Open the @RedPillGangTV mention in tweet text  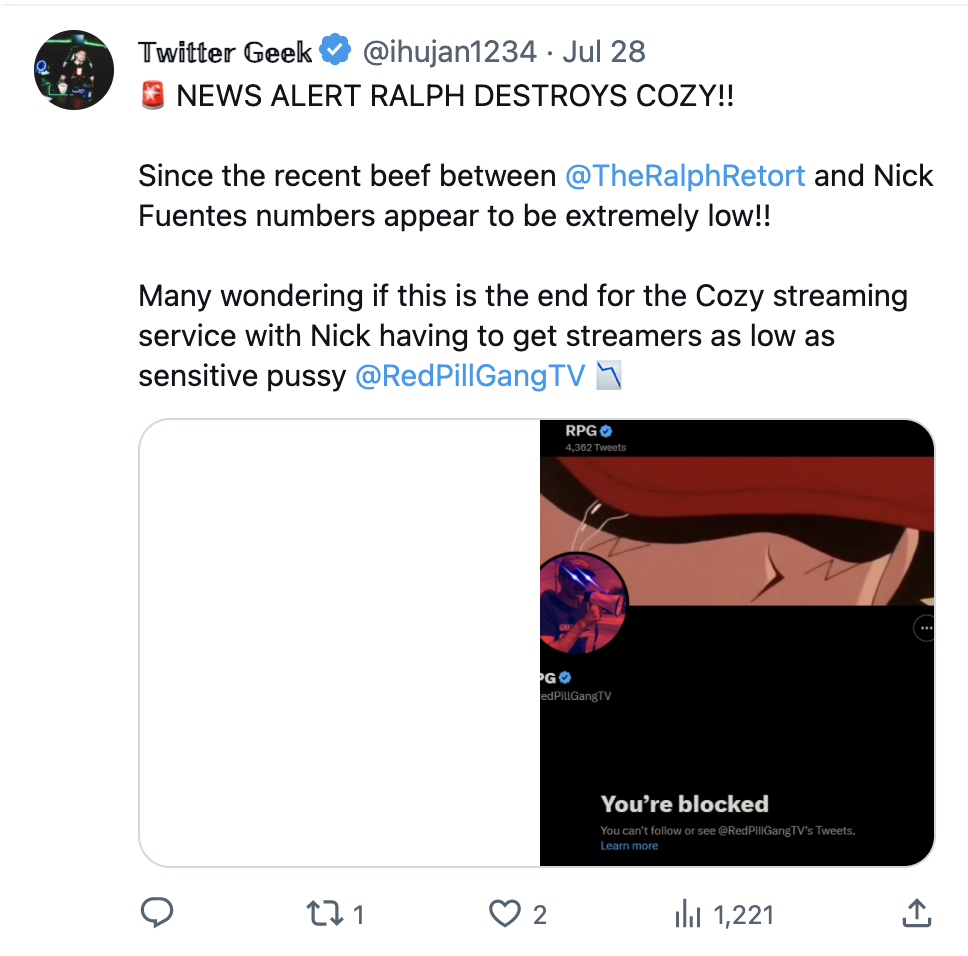470,376
